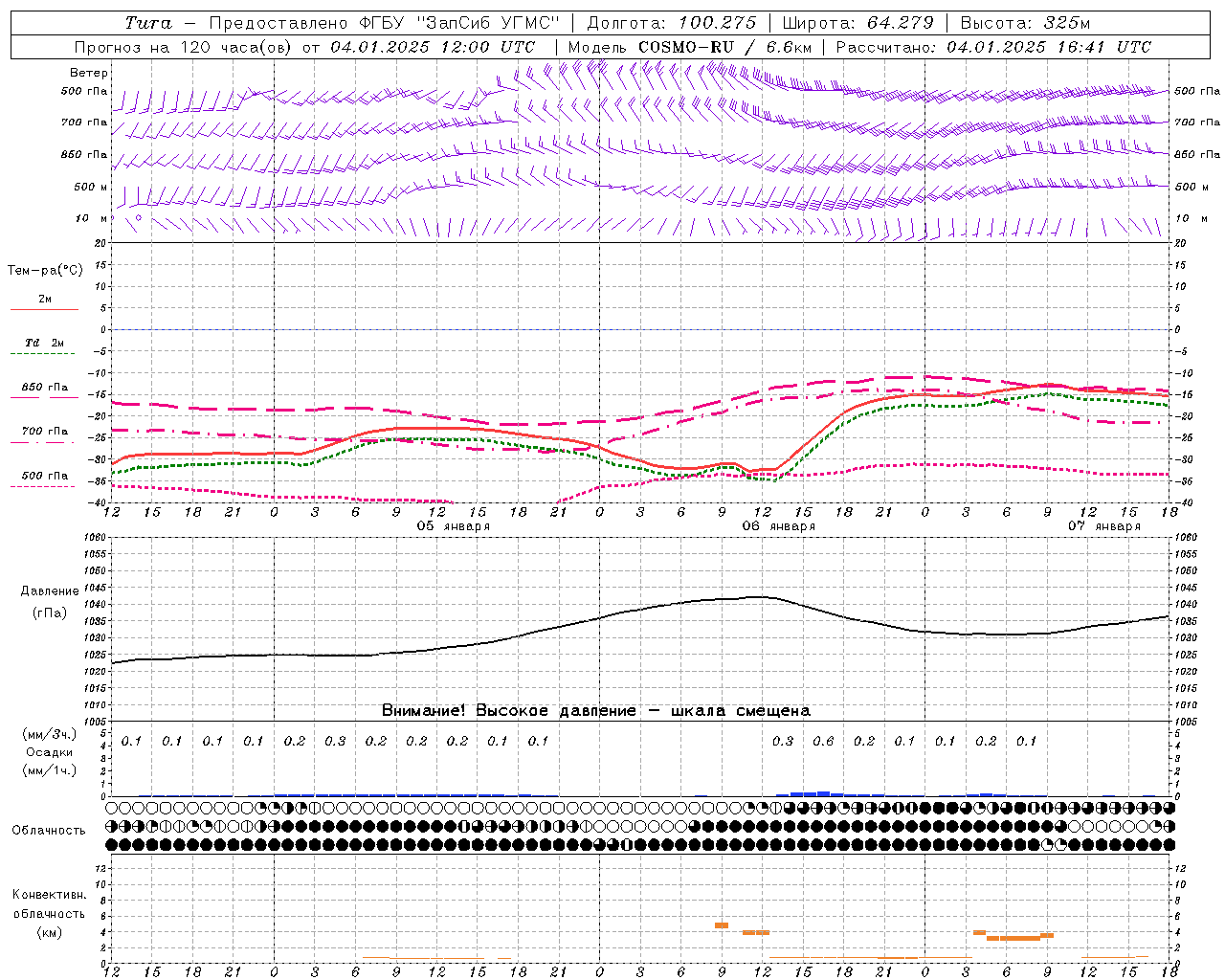Viewport: 1225px width, 980px height.
Task: Click the precipitation value "0.6"
Action: pyautogui.click(x=823, y=741)
